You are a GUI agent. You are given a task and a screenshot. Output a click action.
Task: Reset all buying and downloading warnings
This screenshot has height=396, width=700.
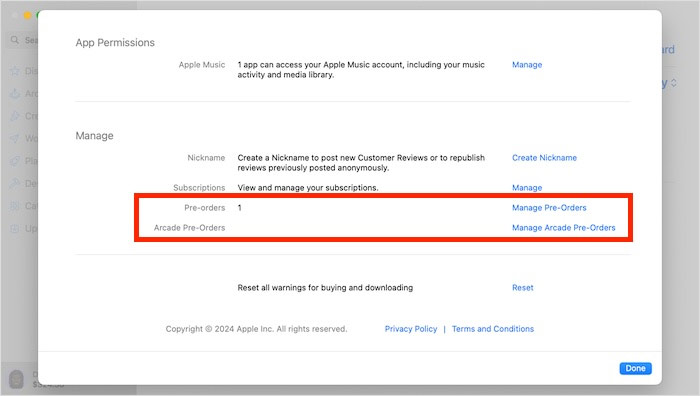coord(522,288)
